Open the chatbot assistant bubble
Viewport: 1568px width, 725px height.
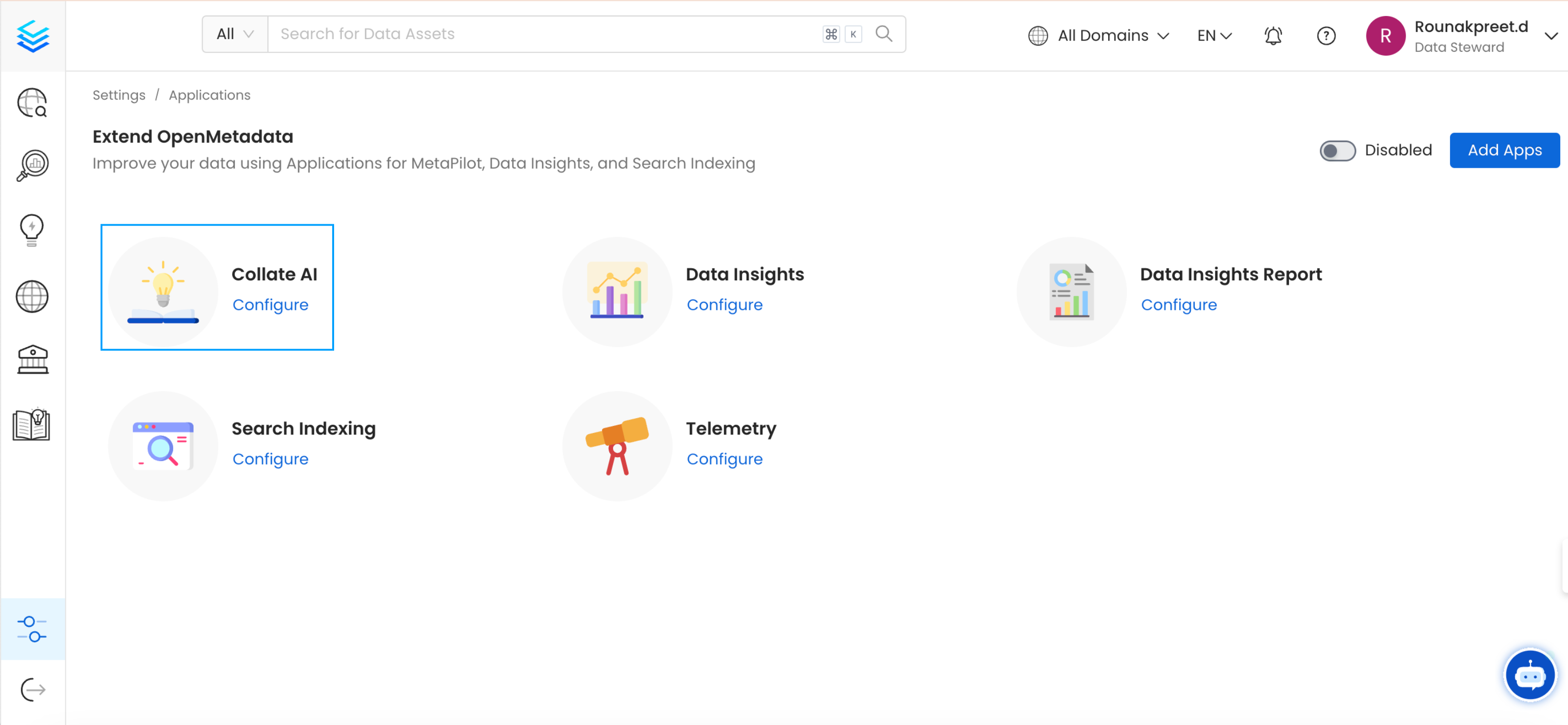pos(1530,675)
